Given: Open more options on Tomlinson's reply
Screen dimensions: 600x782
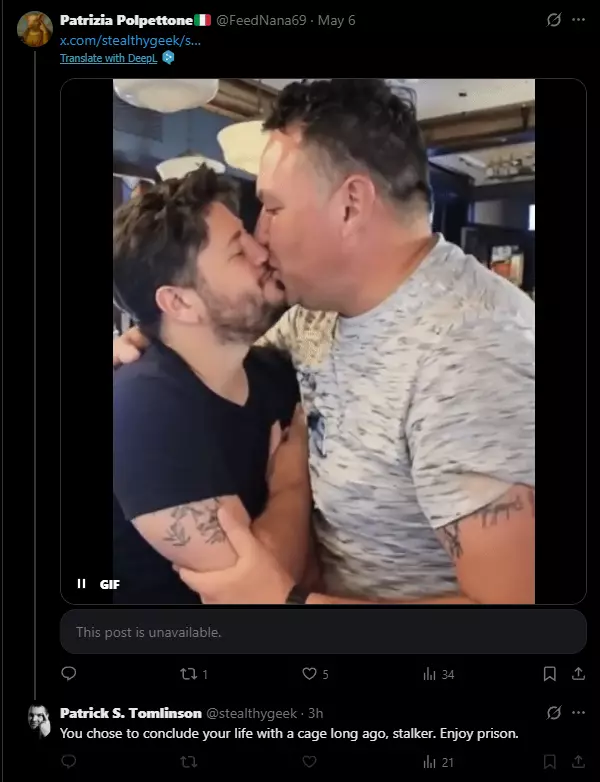Looking at the screenshot, I should click(579, 713).
